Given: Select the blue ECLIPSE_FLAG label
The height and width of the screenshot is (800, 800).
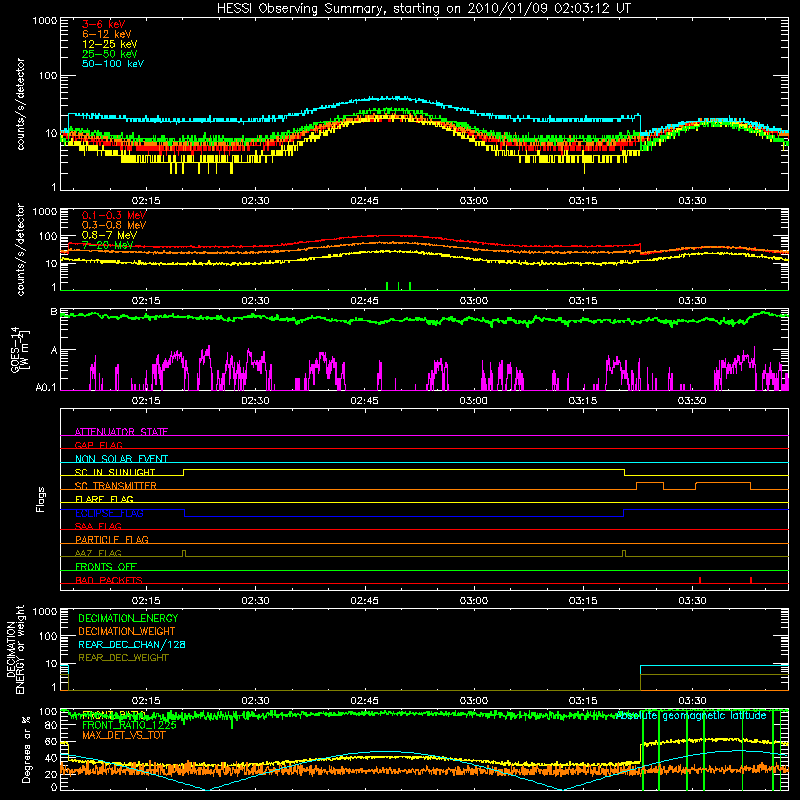Looking at the screenshot, I should click(x=109, y=513).
